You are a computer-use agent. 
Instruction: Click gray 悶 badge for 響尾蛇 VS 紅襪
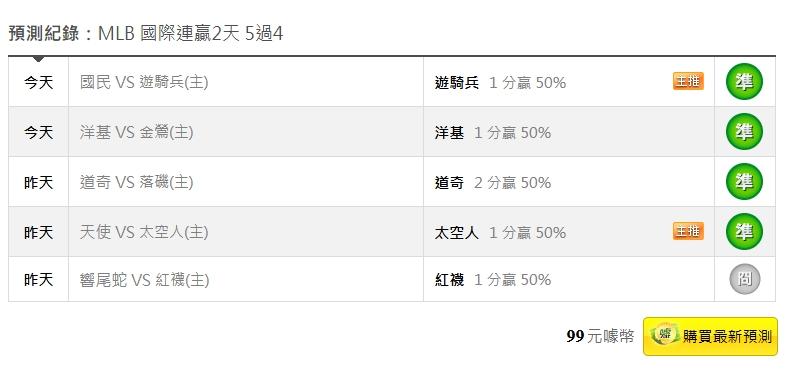pyautogui.click(x=745, y=279)
